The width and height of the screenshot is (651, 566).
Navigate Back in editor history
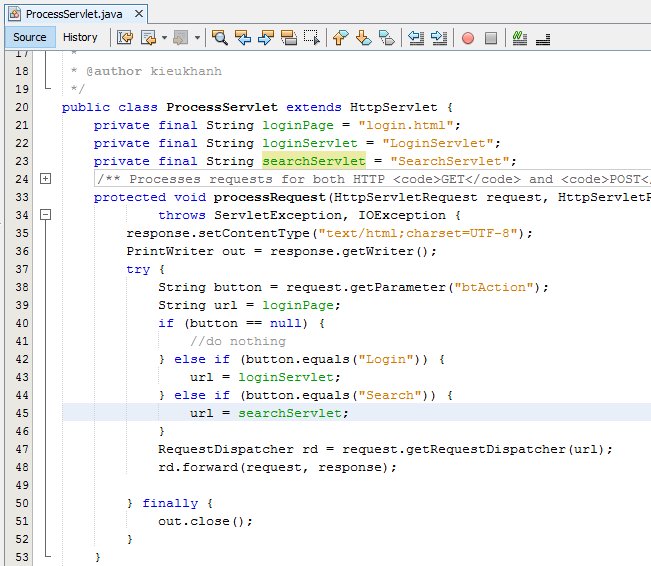148,38
